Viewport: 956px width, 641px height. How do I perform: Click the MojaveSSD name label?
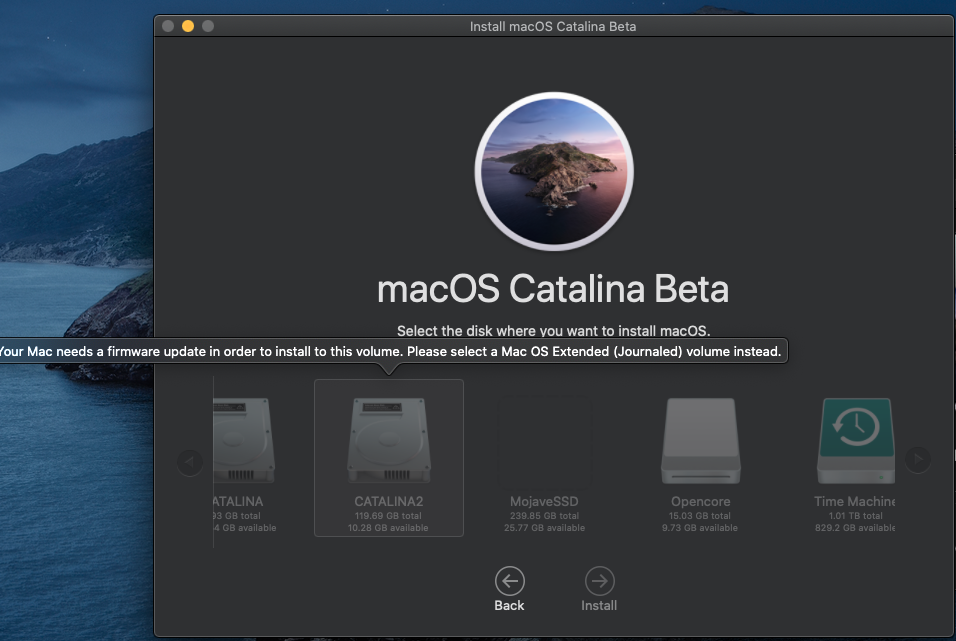point(544,501)
